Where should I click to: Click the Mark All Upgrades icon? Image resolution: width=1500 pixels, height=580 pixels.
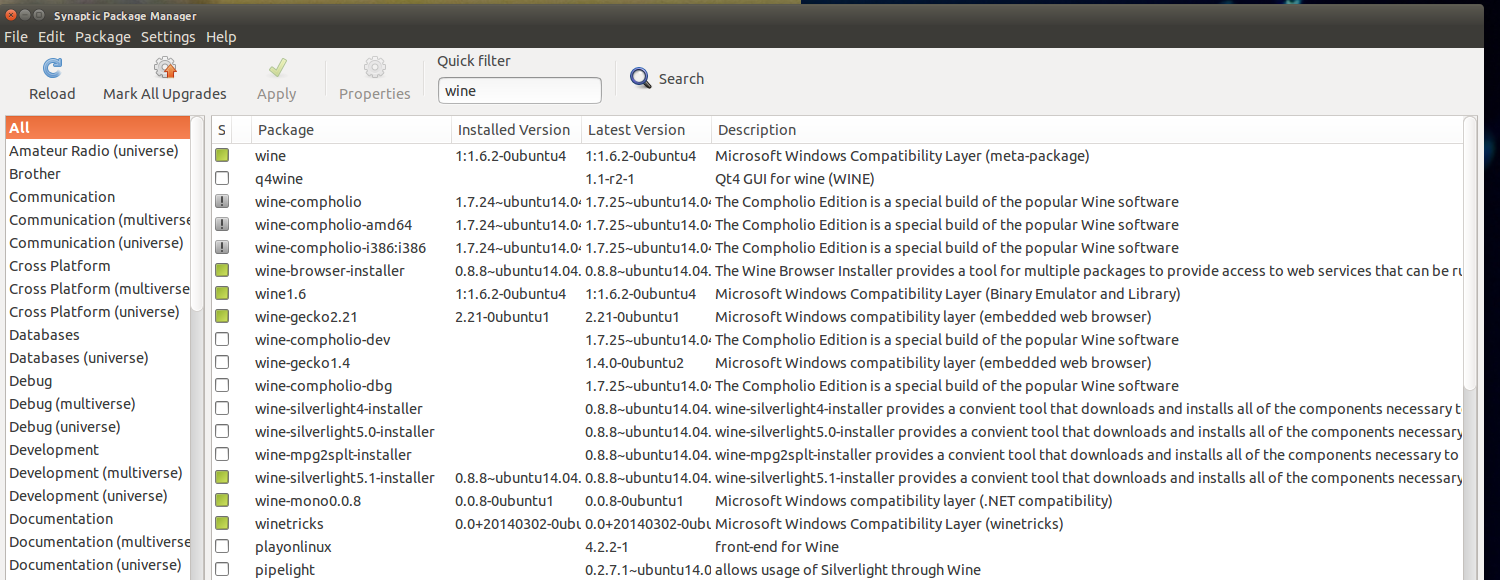coord(165,68)
